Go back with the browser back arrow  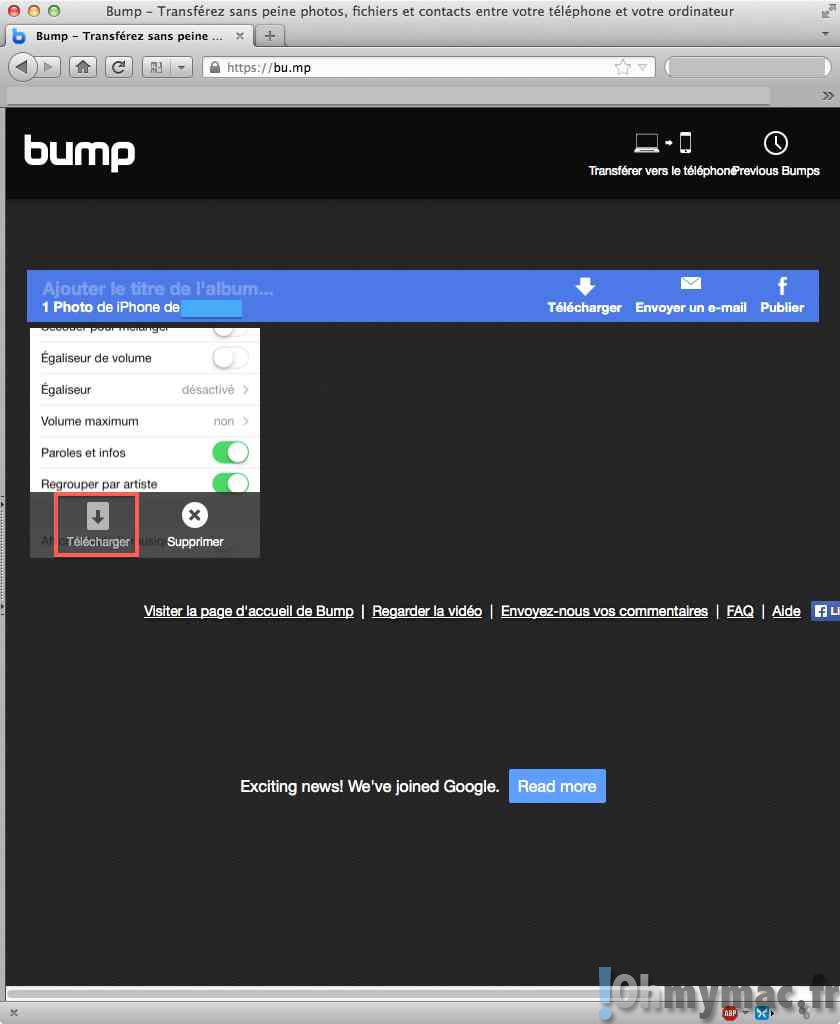[x=23, y=67]
